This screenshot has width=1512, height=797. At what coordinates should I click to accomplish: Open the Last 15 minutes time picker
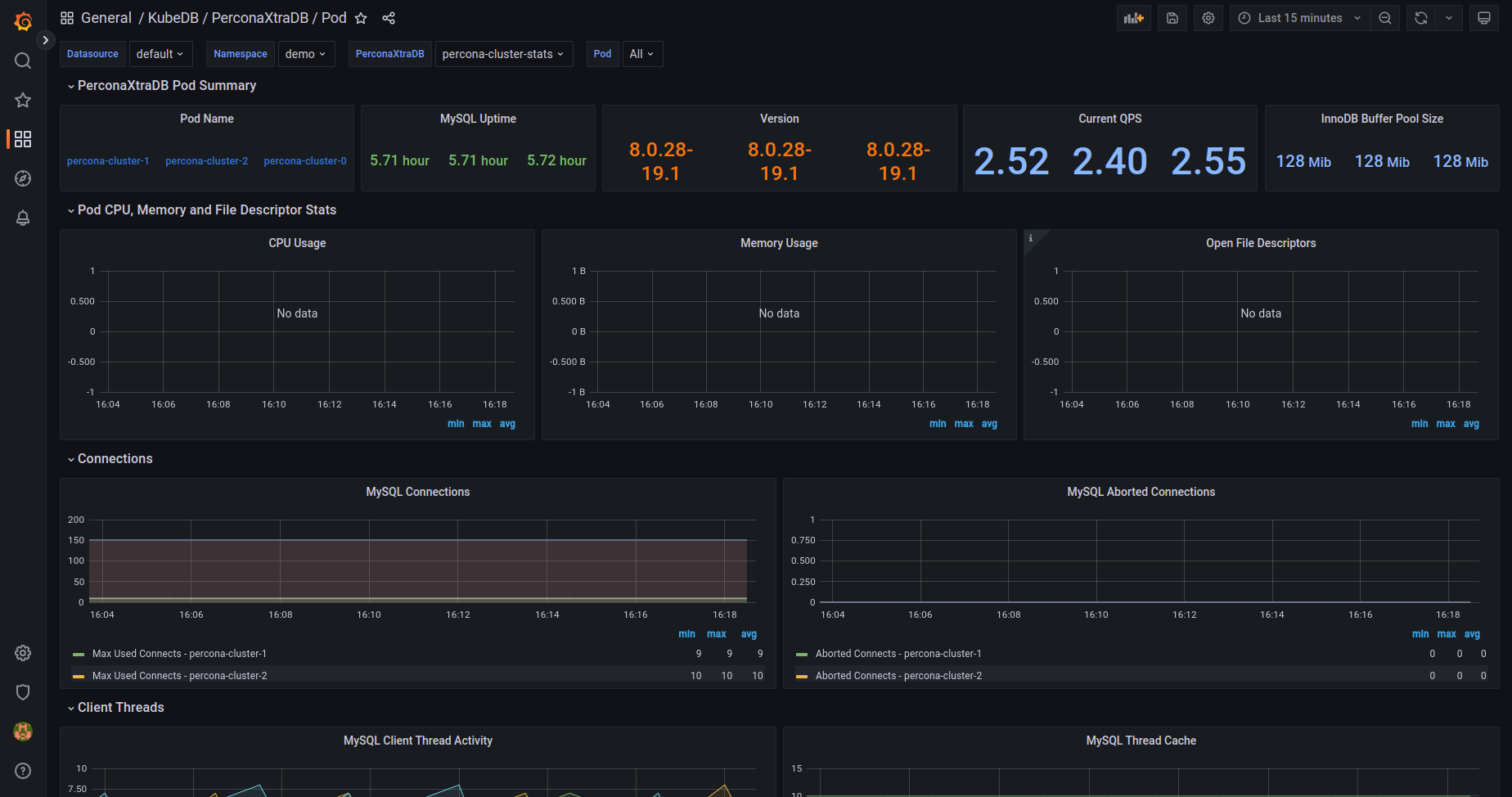pos(1298,17)
